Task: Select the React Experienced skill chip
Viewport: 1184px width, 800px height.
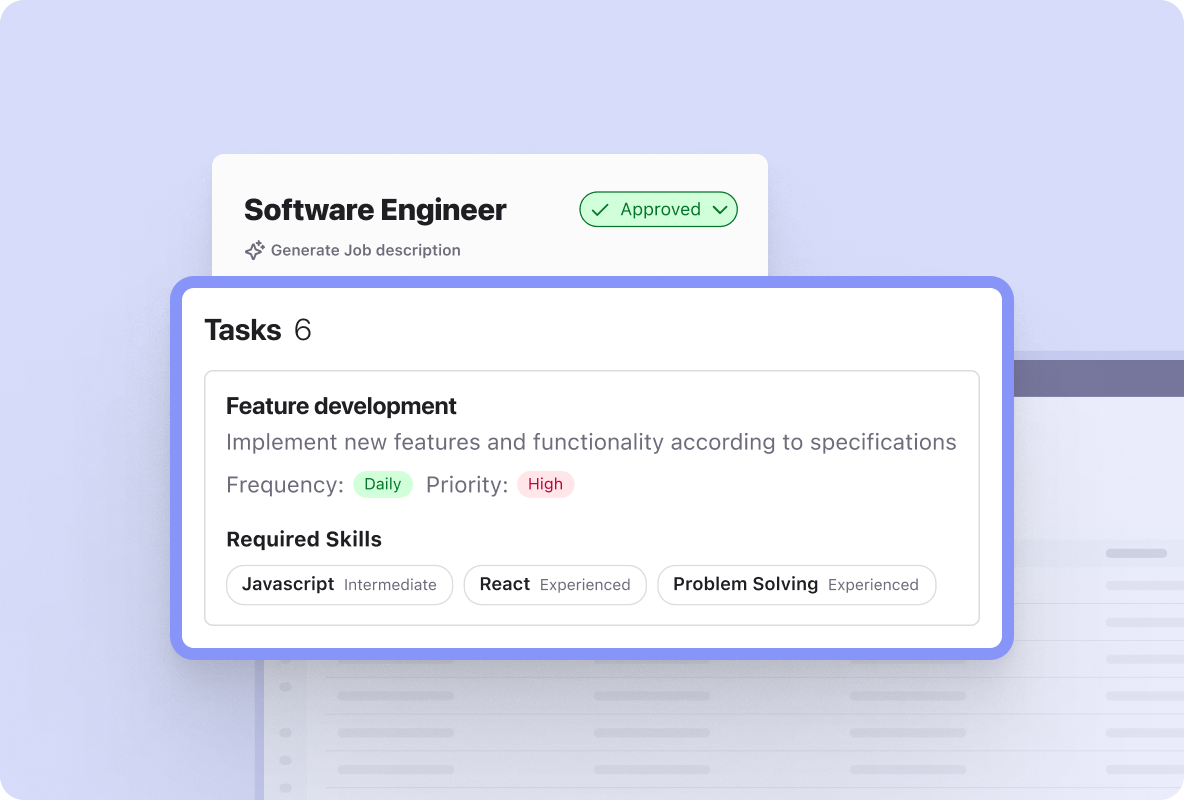Action: [555, 585]
